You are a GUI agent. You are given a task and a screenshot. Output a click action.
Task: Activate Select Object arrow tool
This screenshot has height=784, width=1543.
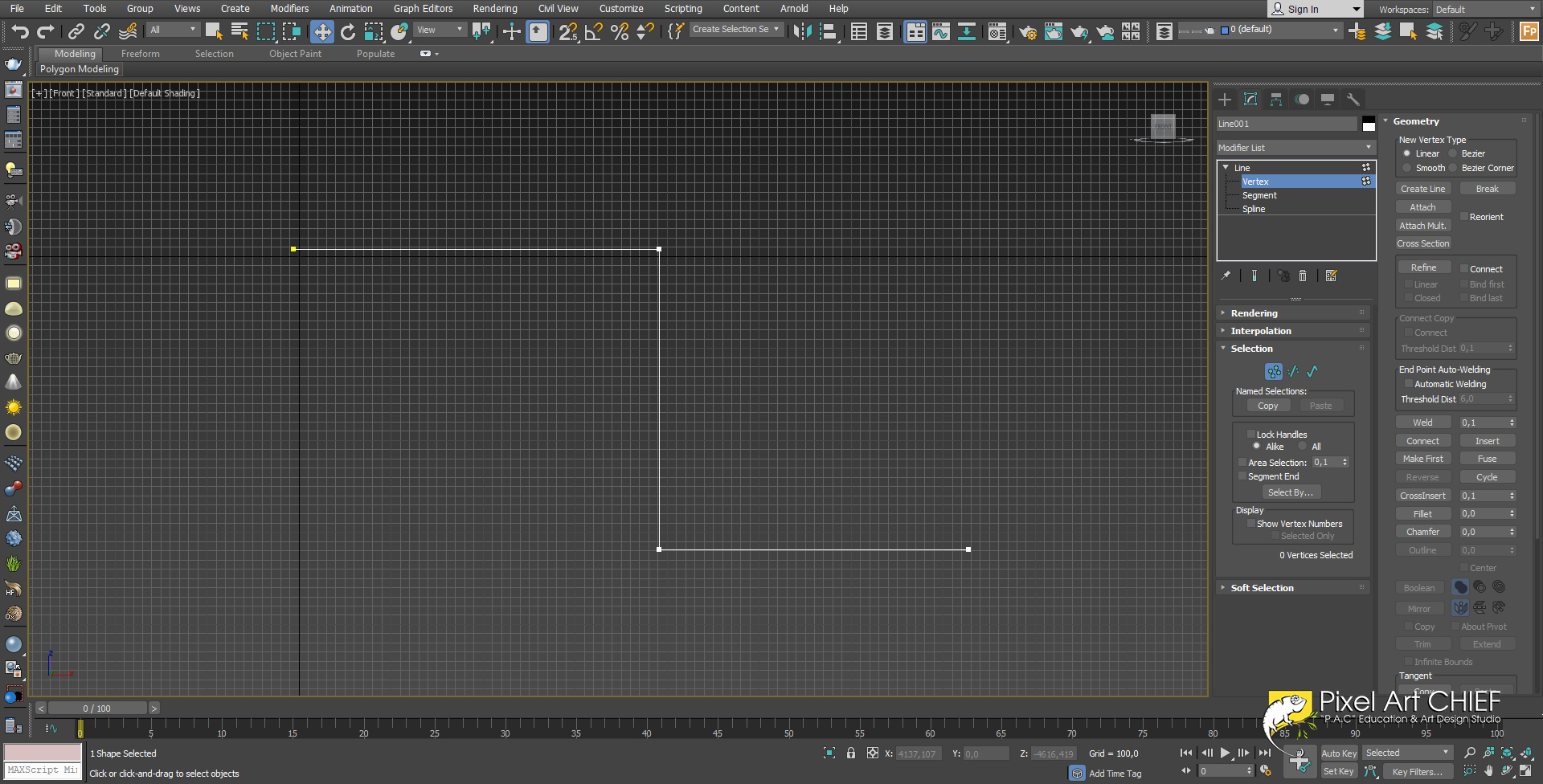tap(214, 31)
